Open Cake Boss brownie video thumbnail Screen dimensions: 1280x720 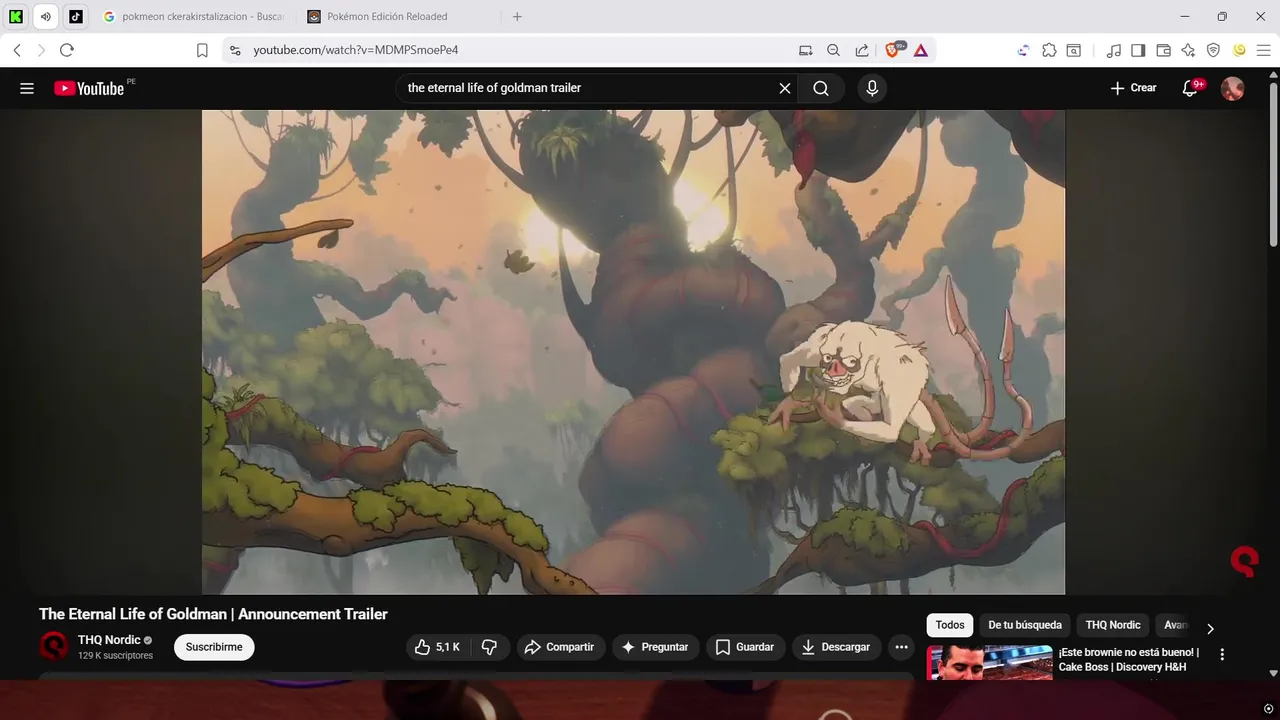pos(989,662)
